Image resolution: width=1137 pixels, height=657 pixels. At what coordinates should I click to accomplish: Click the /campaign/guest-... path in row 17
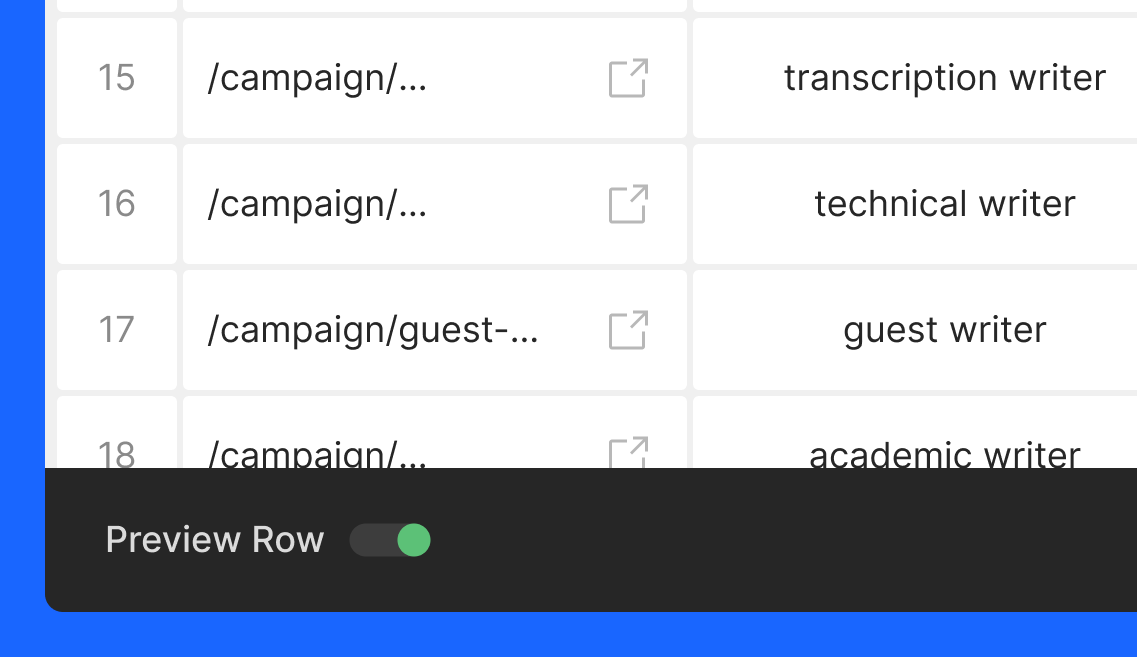click(x=373, y=331)
